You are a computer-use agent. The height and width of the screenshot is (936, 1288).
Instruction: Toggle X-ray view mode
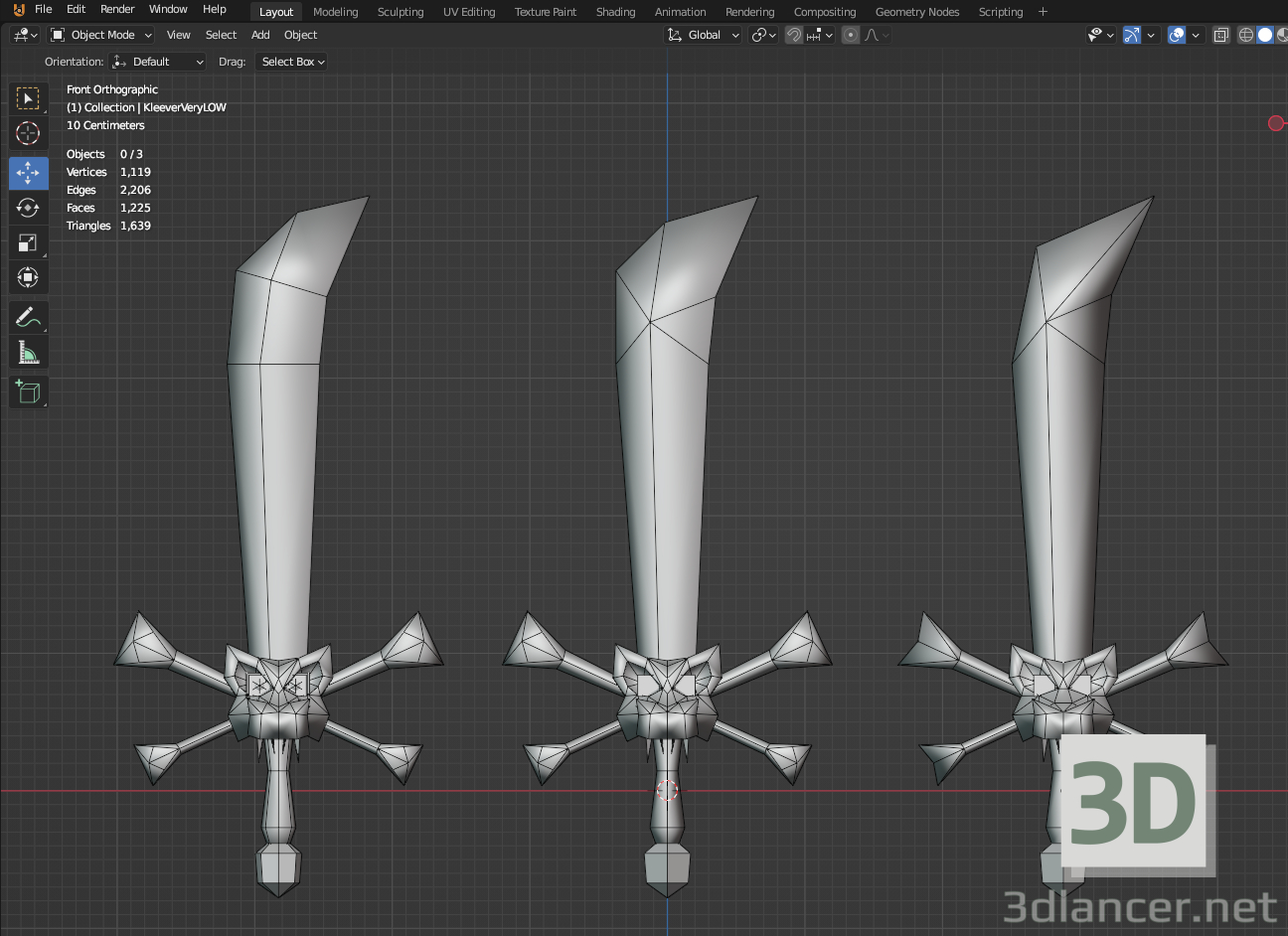click(1221, 35)
